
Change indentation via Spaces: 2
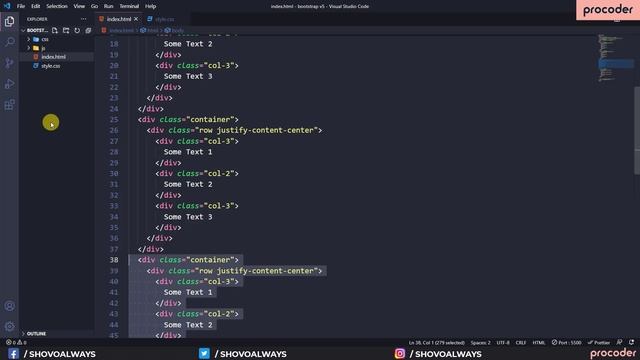480,342
